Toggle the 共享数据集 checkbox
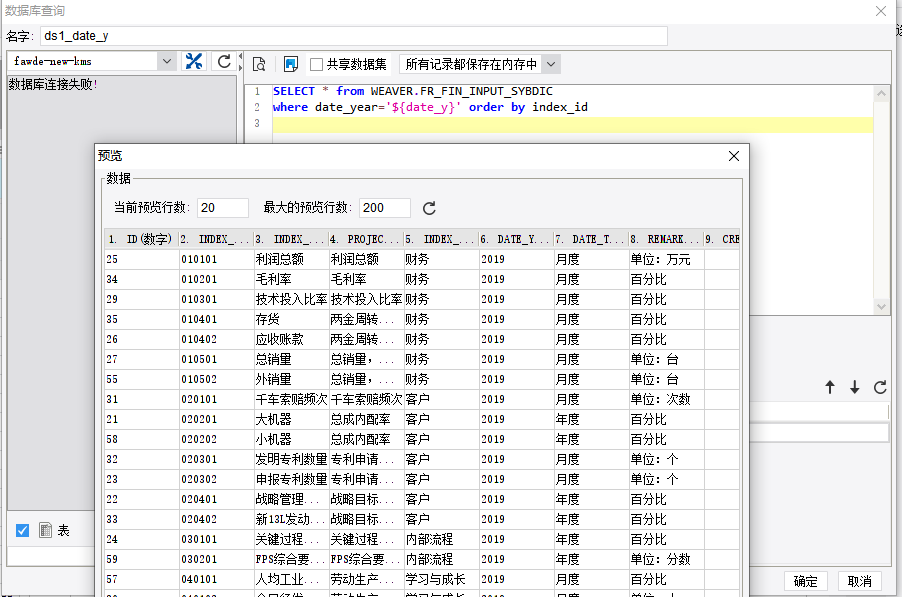Viewport: 902px width, 597px height. (316, 64)
